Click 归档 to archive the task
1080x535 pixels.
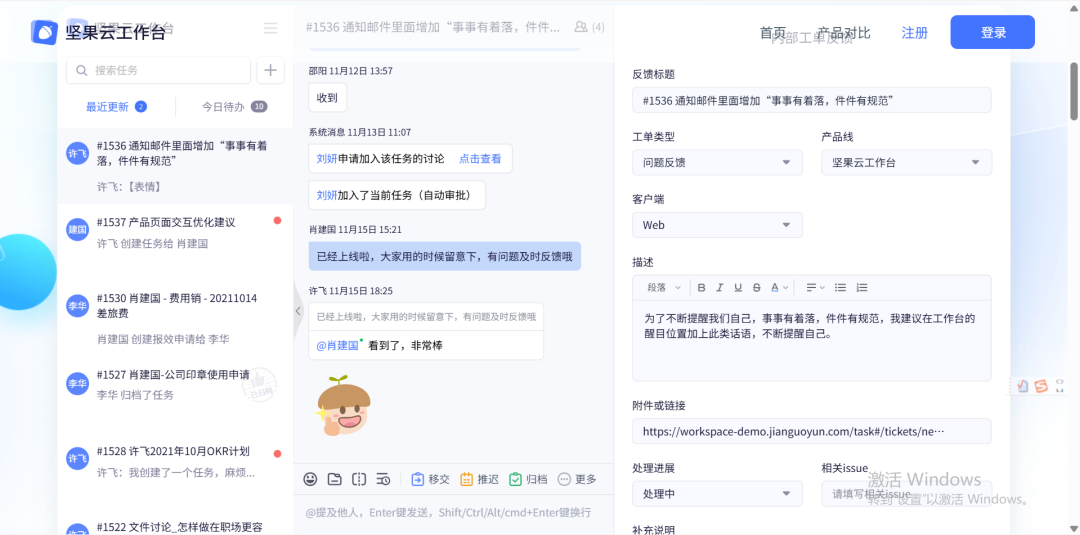tap(528, 479)
